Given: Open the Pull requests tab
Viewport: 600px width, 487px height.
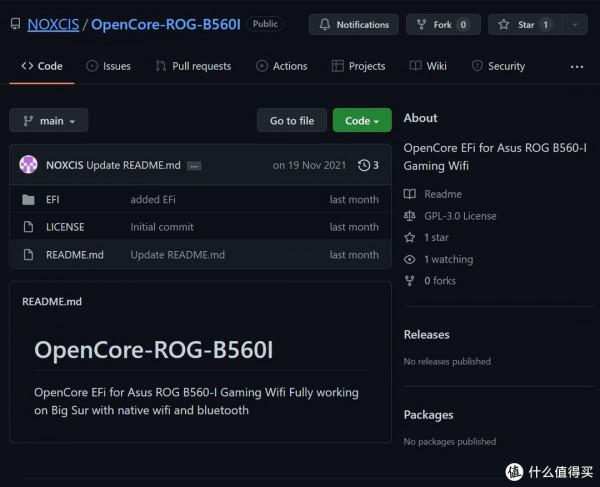Looking at the screenshot, I should pyautogui.click(x=193, y=66).
